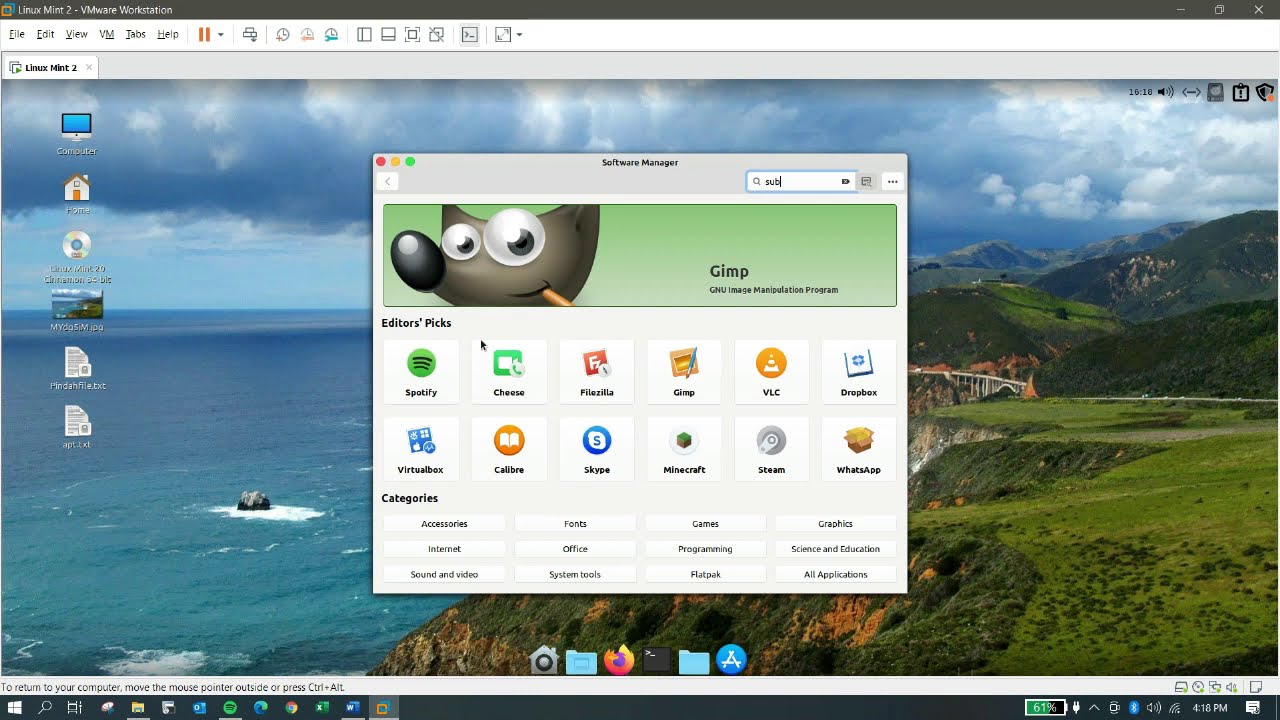Viewport: 1280px width, 720px height.
Task: Click inside the search box containing 'sub'
Action: point(800,181)
